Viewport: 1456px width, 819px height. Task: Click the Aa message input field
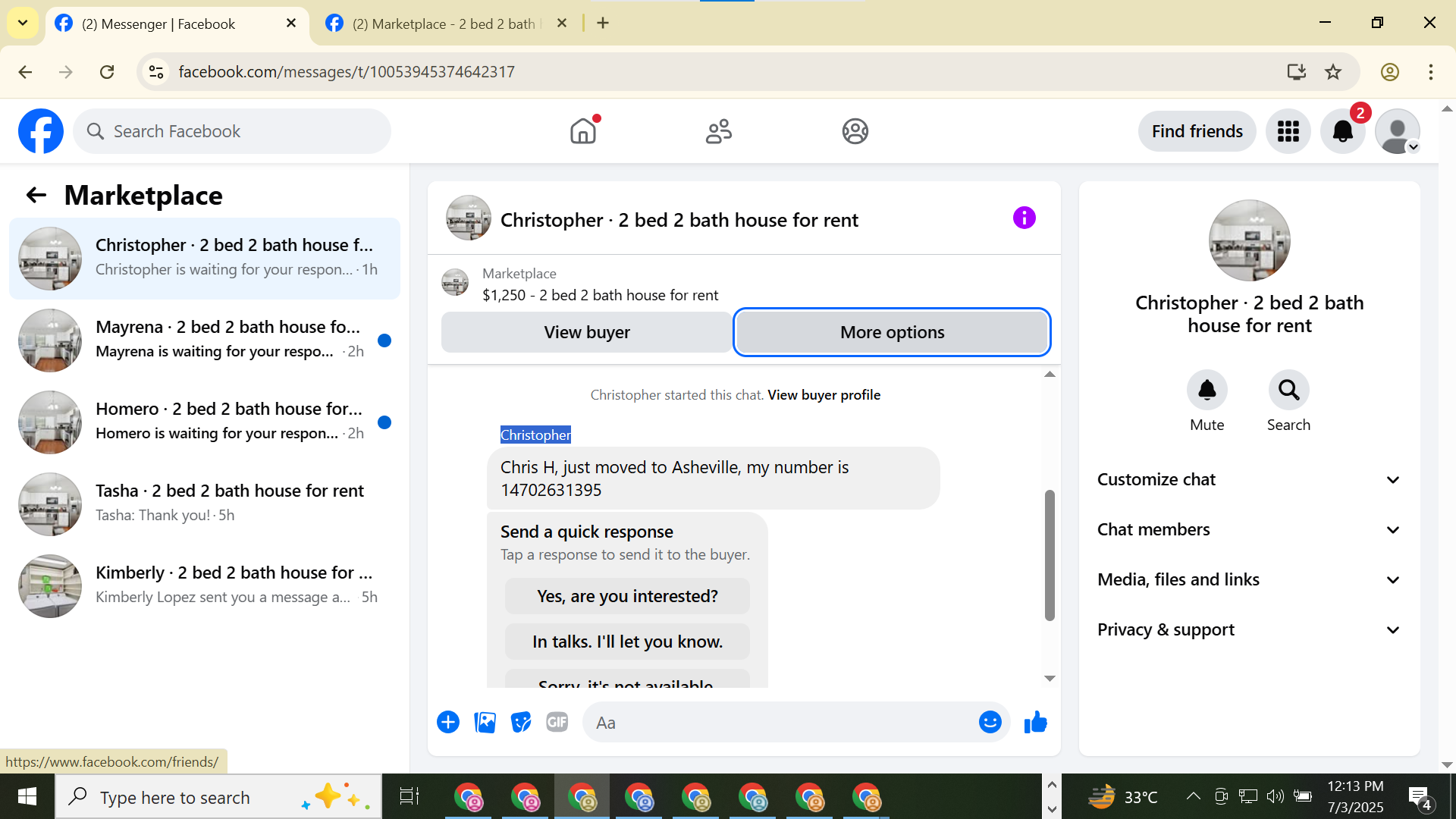tap(781, 723)
